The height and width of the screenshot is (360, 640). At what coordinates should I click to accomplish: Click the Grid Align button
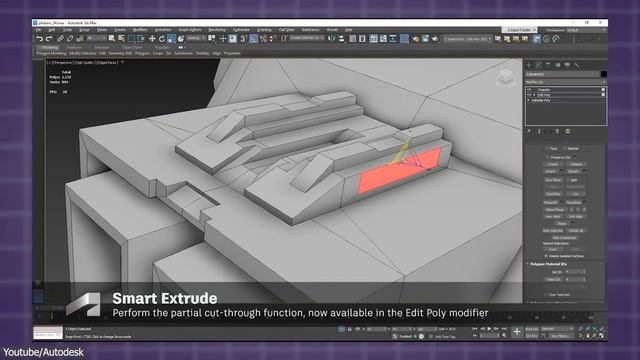point(576,216)
